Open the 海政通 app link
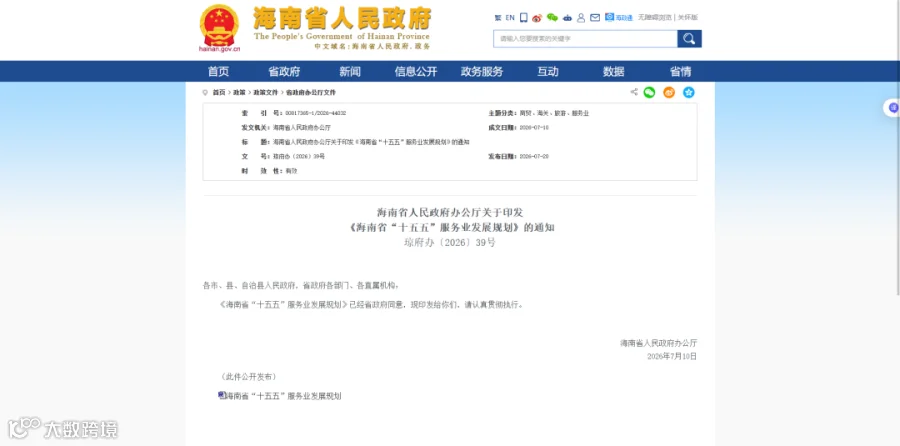The height and width of the screenshot is (446, 900). (x=619, y=18)
